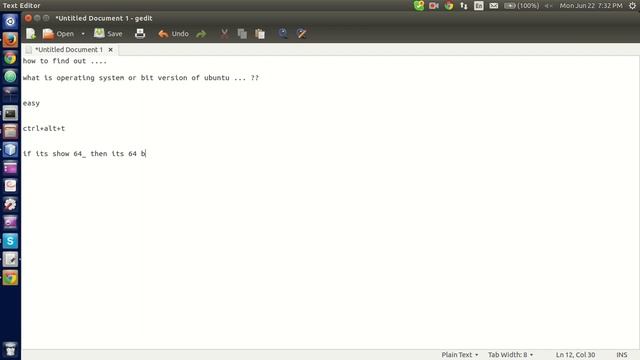Click the line reading 'easy'

[x=31, y=103]
